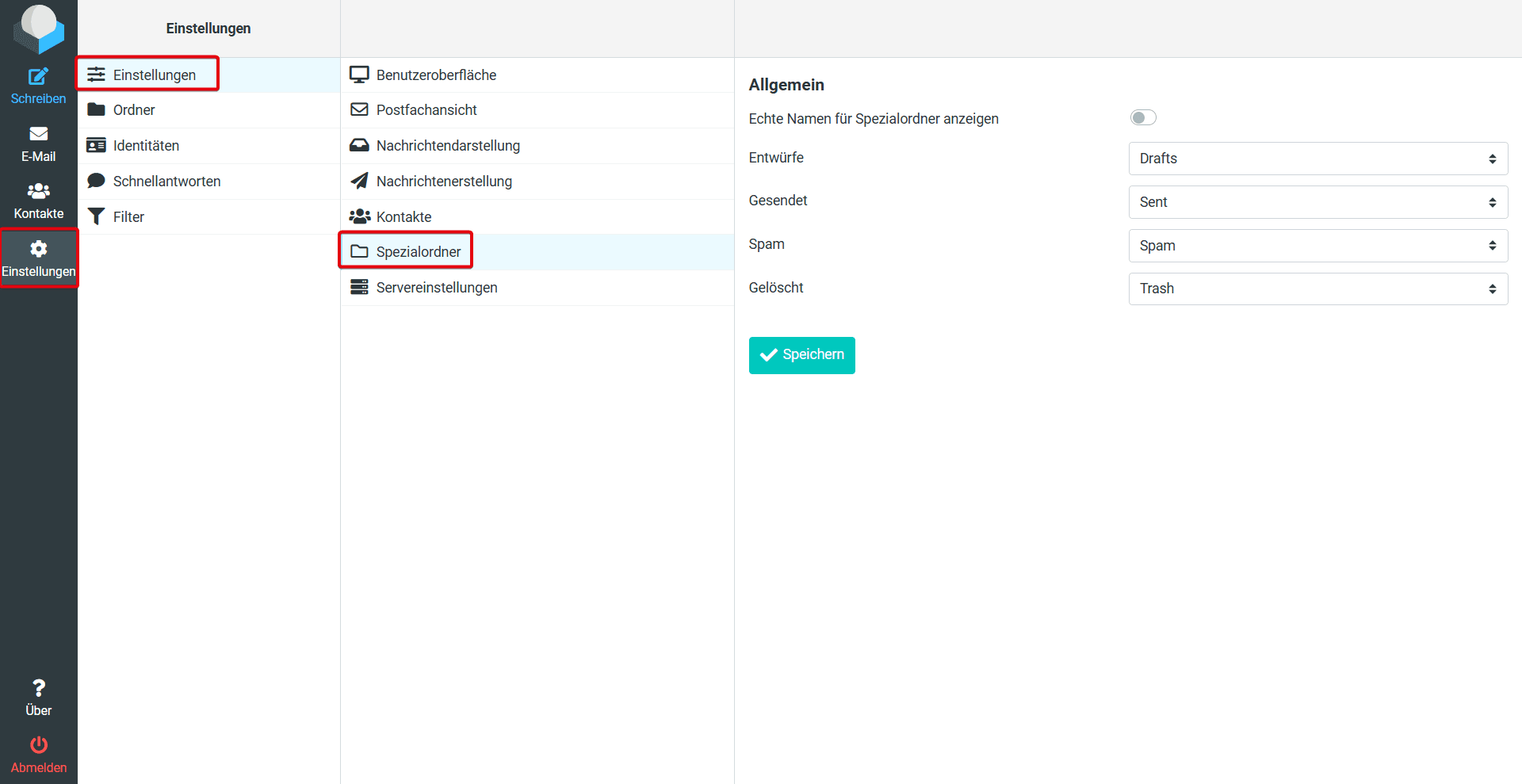The height and width of the screenshot is (784, 1522).
Task: Open the Über question mark icon
Action: tap(38, 687)
